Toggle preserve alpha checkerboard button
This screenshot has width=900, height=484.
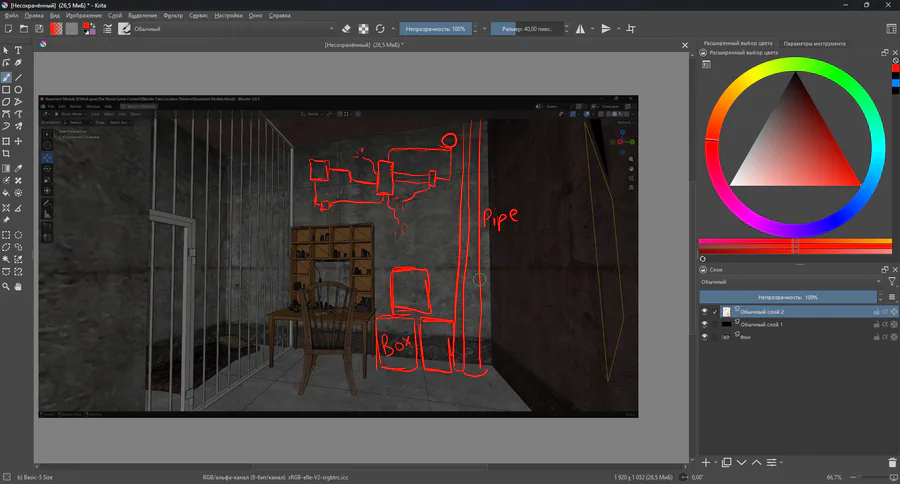pyautogui.click(x=363, y=29)
